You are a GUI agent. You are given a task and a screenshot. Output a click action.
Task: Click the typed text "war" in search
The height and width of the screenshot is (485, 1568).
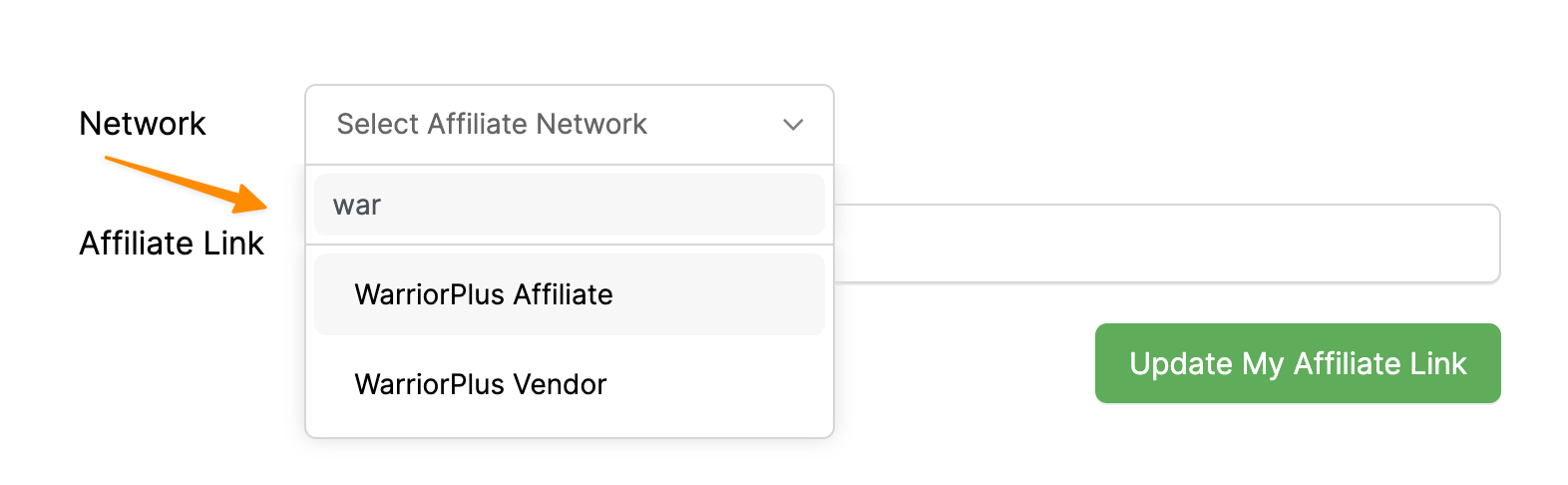pos(357,206)
